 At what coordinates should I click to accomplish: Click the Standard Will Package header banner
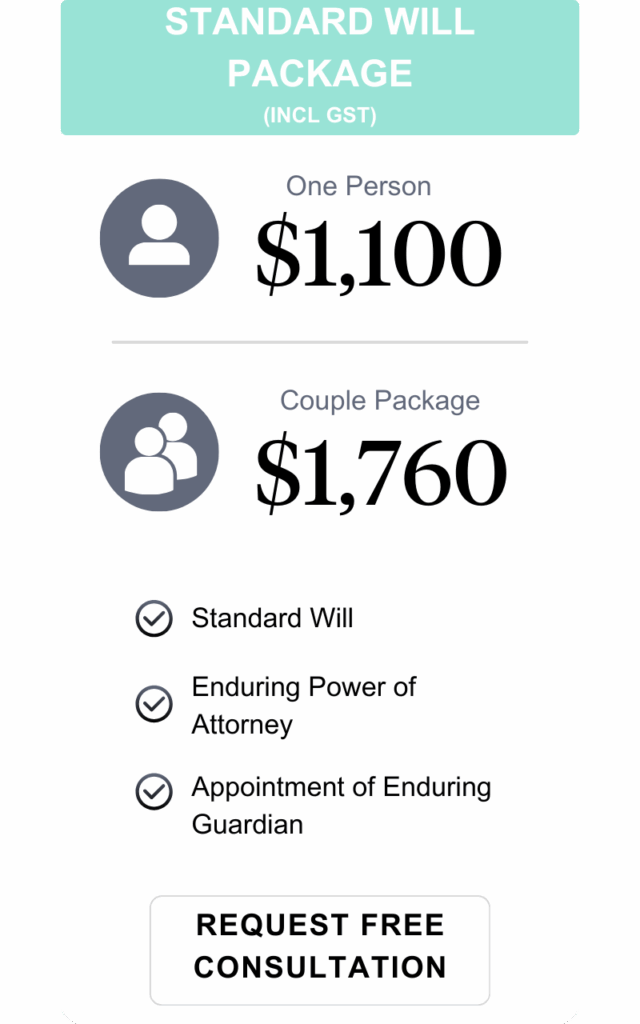coord(320,67)
